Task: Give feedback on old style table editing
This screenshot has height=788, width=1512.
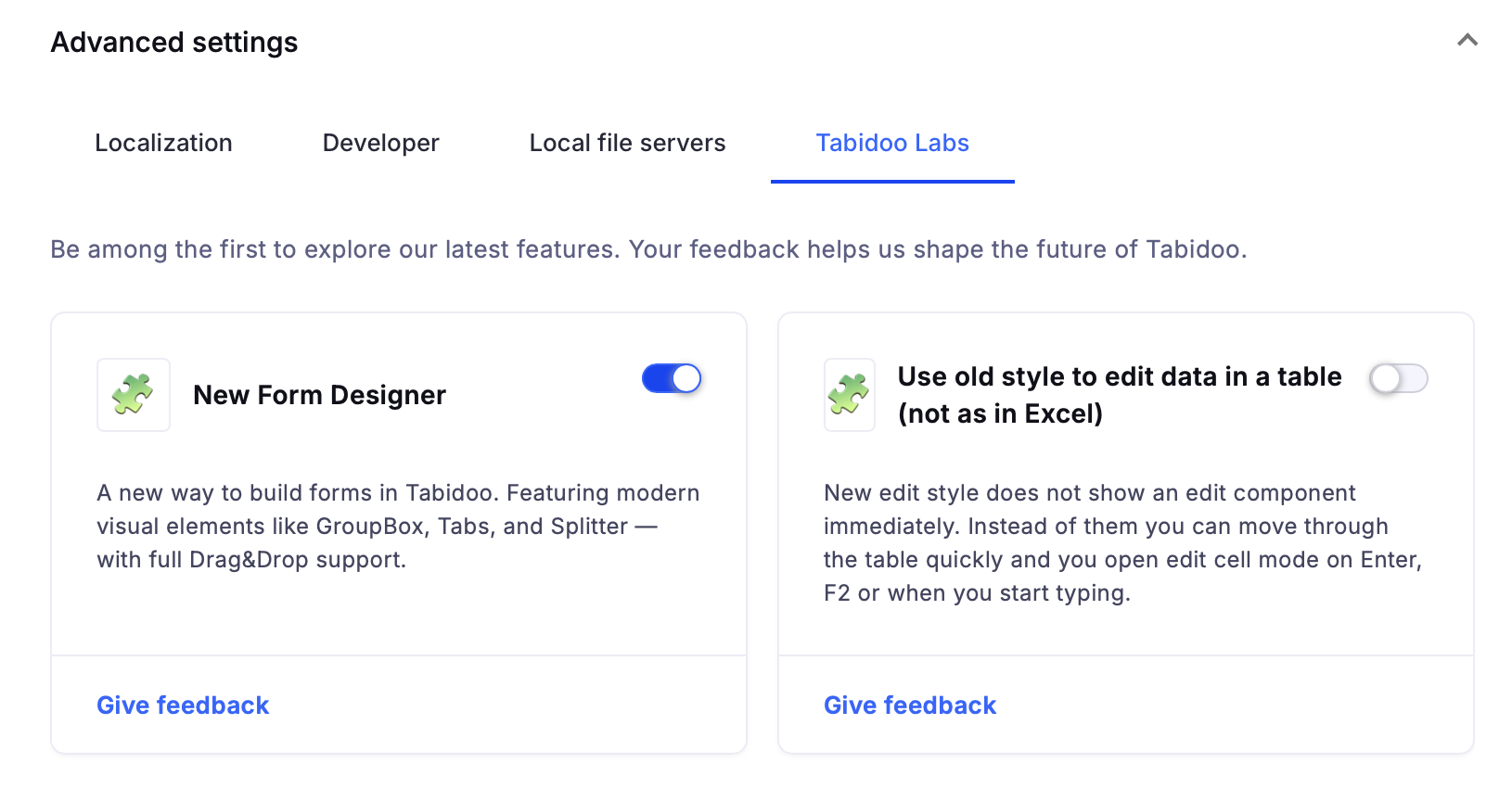Action: [x=910, y=705]
